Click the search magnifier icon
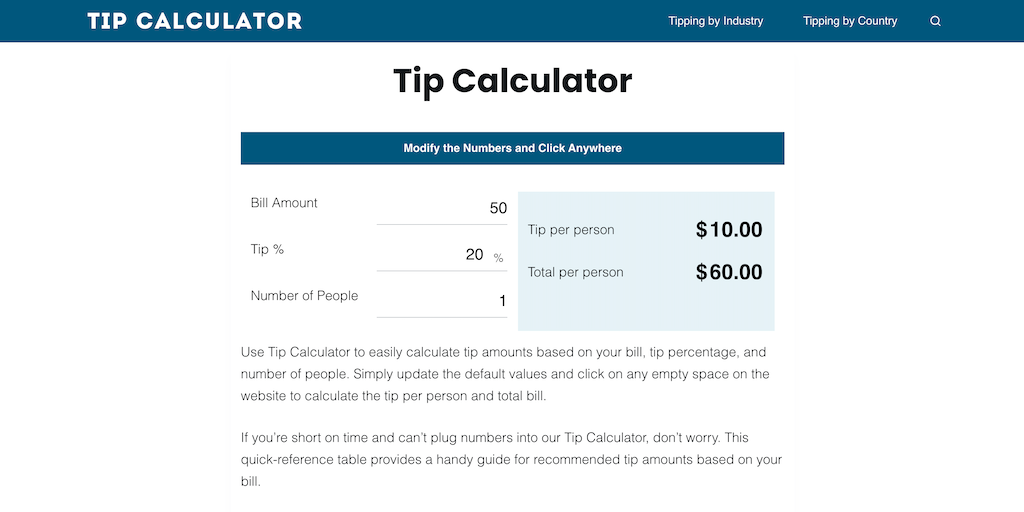 (x=935, y=21)
